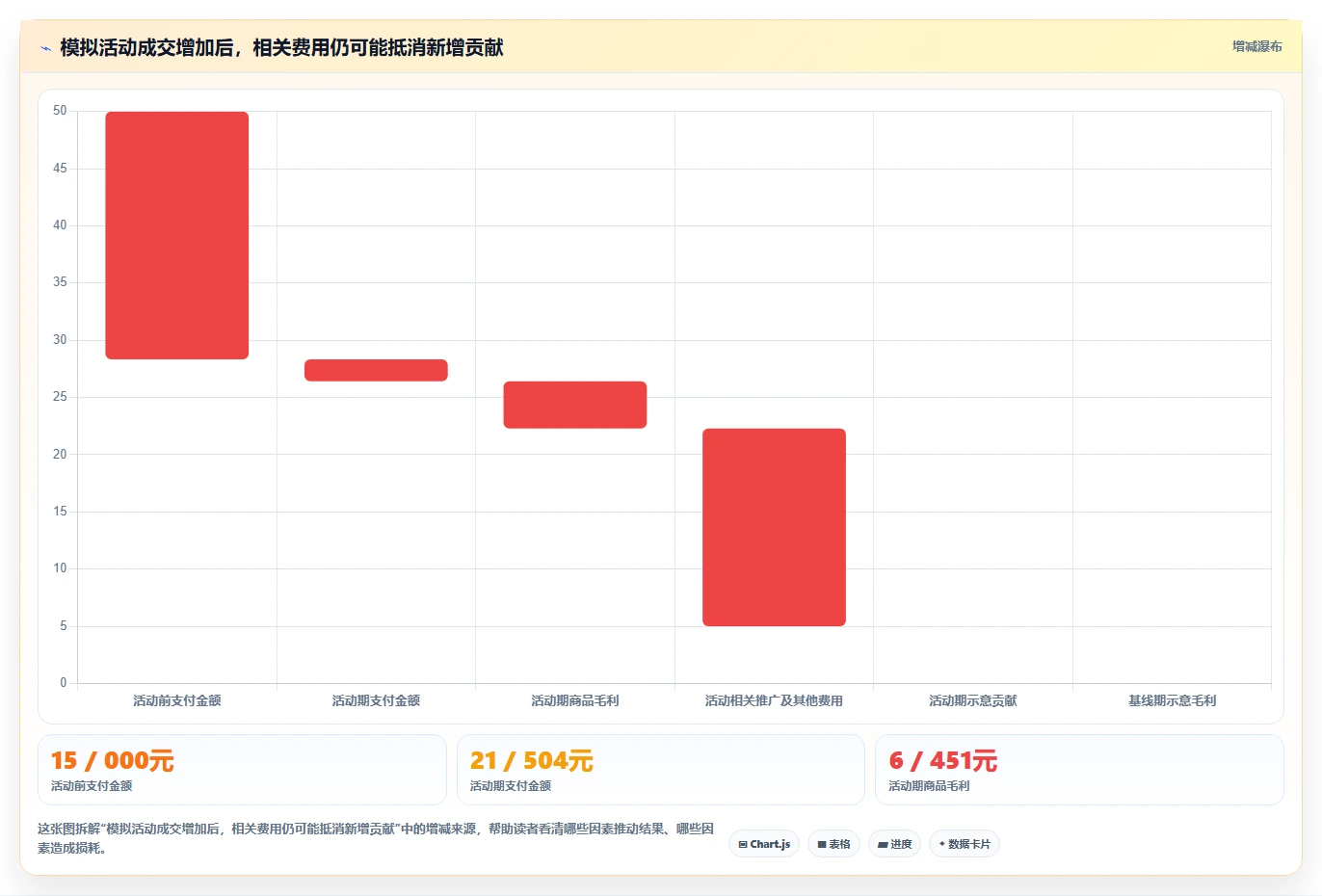
Task: Click x-axis label 活动期支付金额
Action: pos(376,700)
